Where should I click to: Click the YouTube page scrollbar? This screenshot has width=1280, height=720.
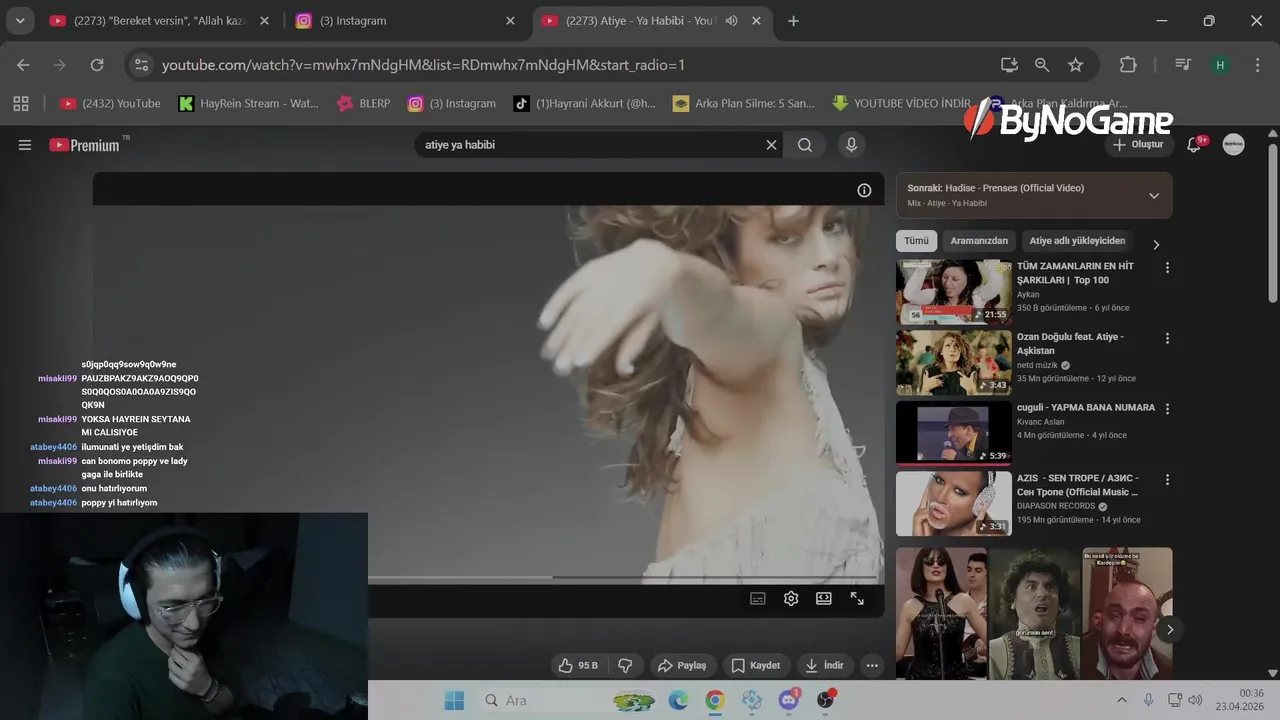pyautogui.click(x=1273, y=223)
